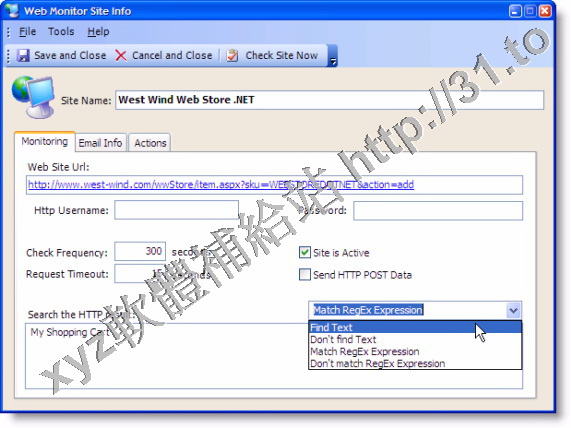Collapse the search type dropdown arrow
The height and width of the screenshot is (428, 571).
(x=513, y=310)
